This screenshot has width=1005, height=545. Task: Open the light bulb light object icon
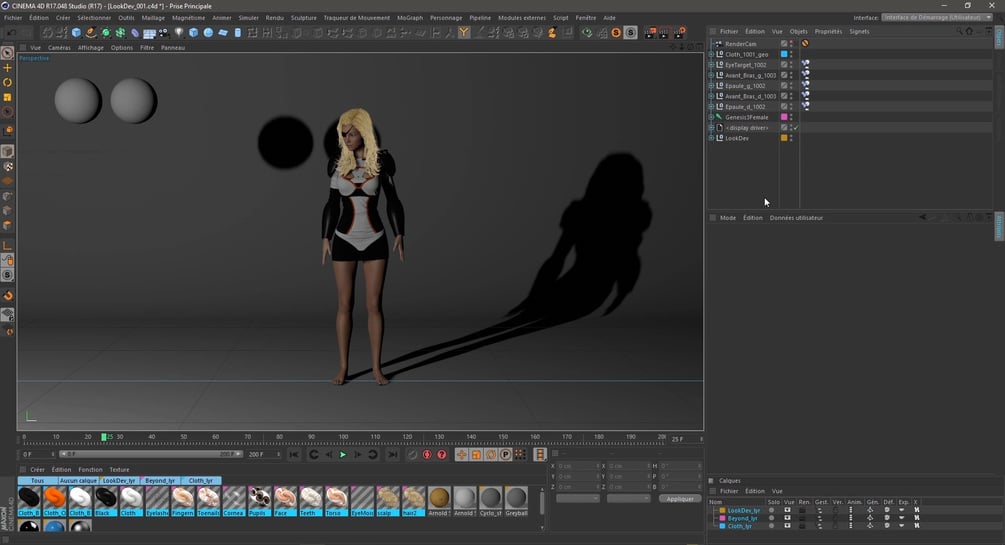(179, 32)
